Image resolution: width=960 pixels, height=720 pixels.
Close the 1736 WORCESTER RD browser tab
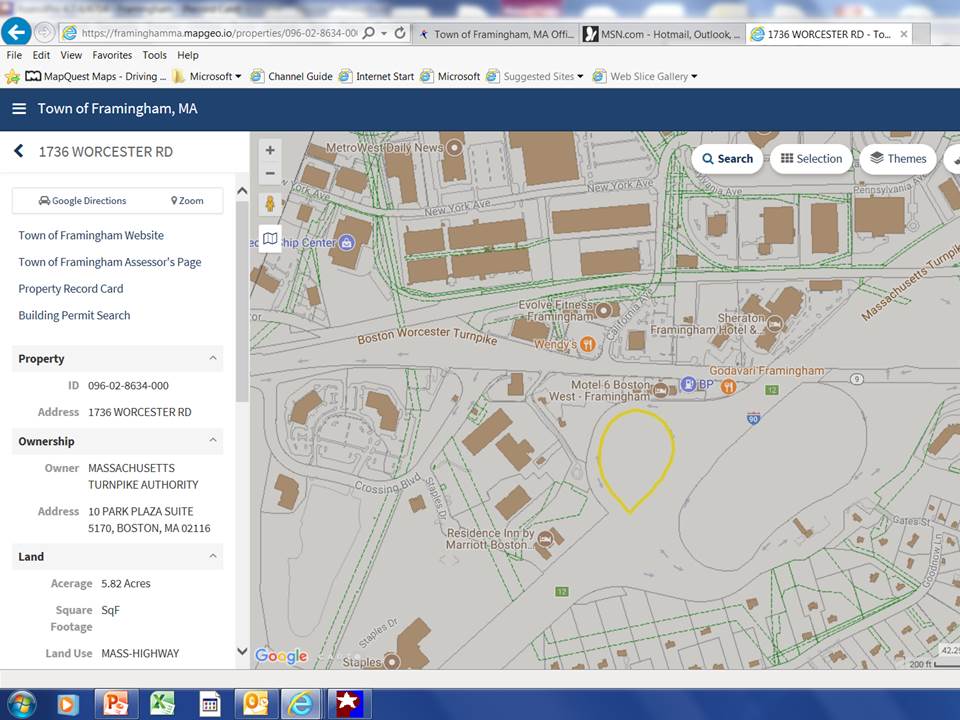(x=904, y=34)
